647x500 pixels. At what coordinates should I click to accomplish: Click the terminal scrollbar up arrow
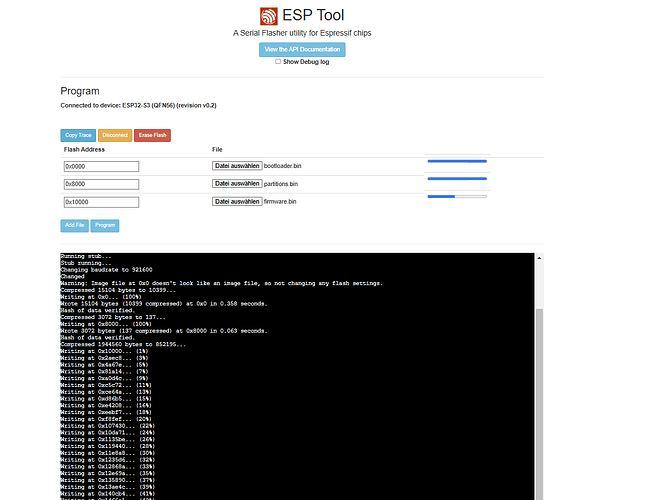pos(539,258)
